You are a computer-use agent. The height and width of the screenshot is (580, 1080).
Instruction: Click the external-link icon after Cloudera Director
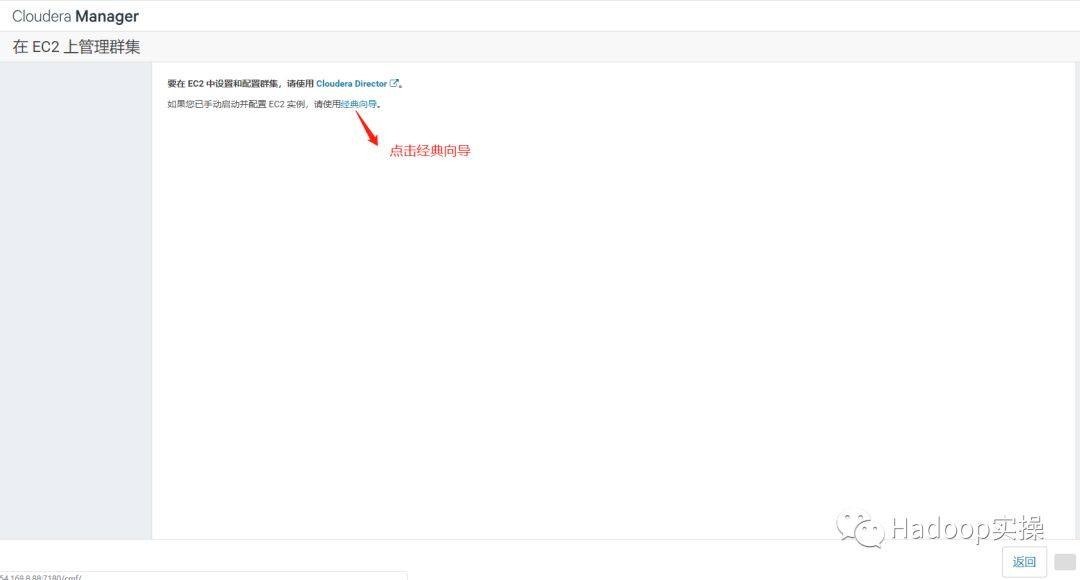point(394,83)
